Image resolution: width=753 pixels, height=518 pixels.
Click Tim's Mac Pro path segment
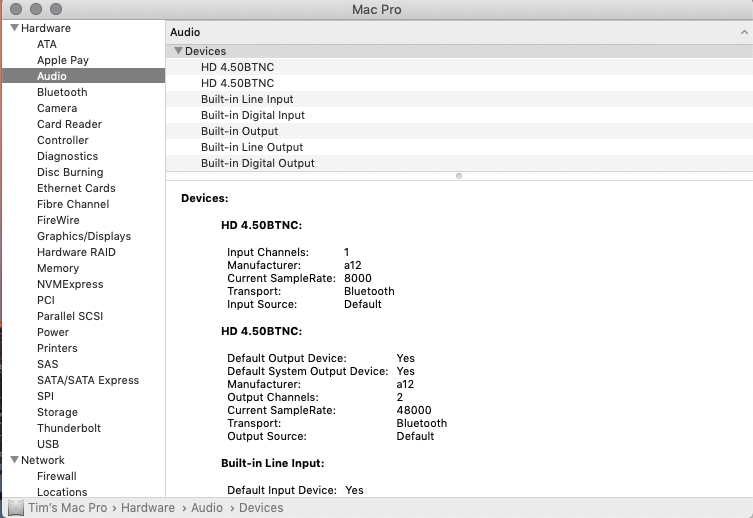pos(68,508)
